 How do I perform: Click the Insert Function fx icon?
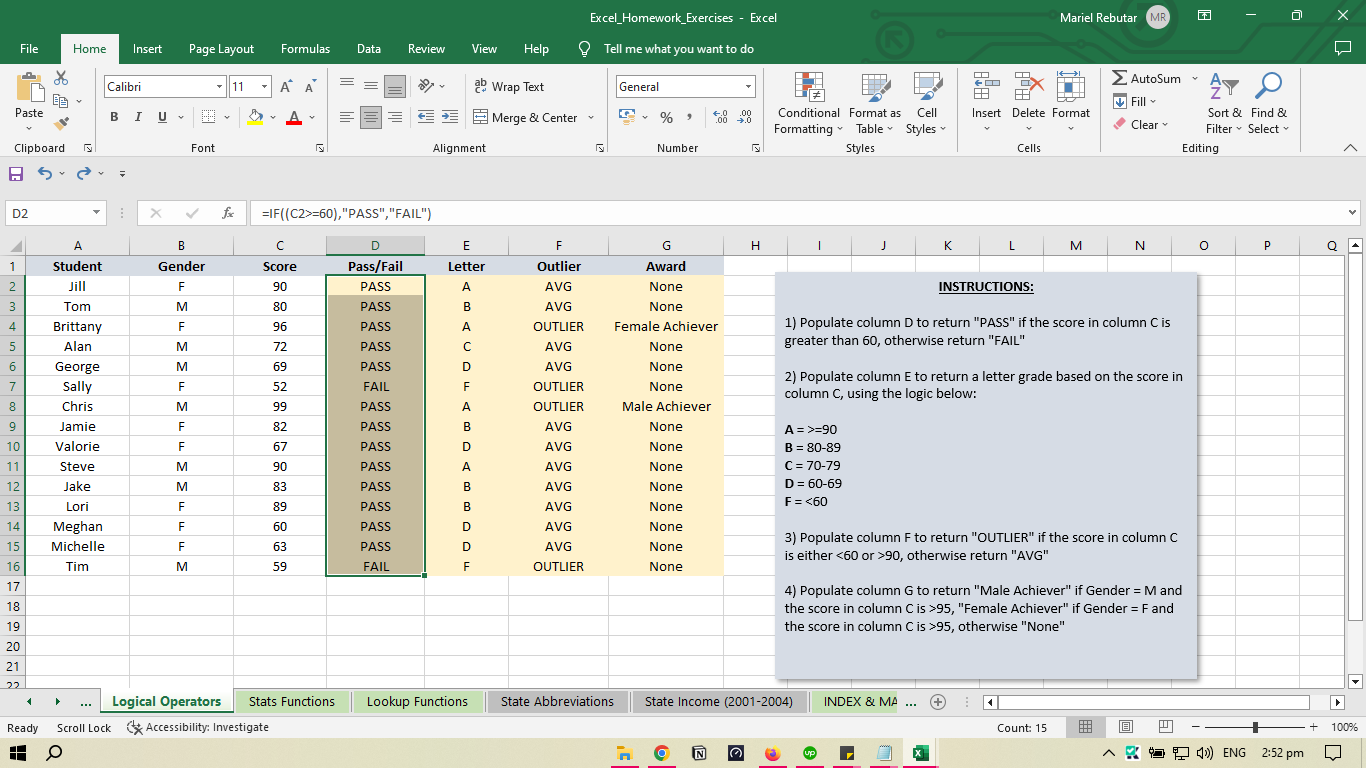tap(228, 213)
